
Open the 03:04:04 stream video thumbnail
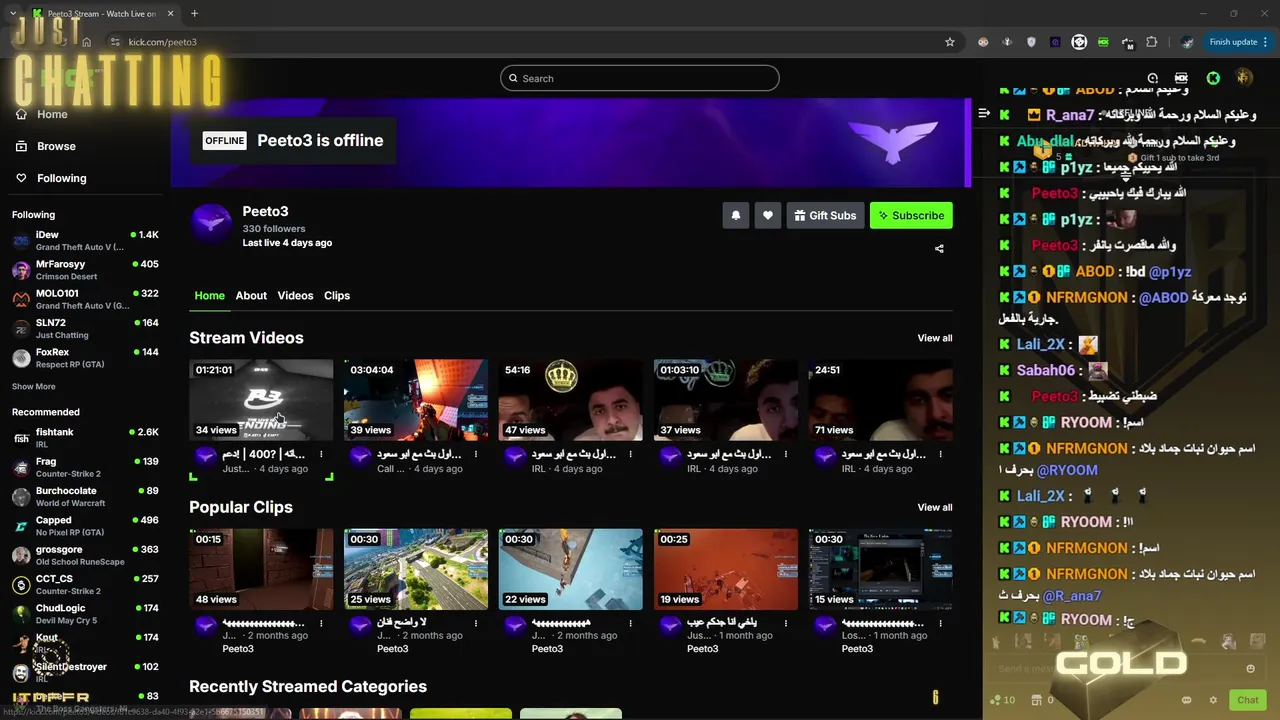tap(416, 400)
